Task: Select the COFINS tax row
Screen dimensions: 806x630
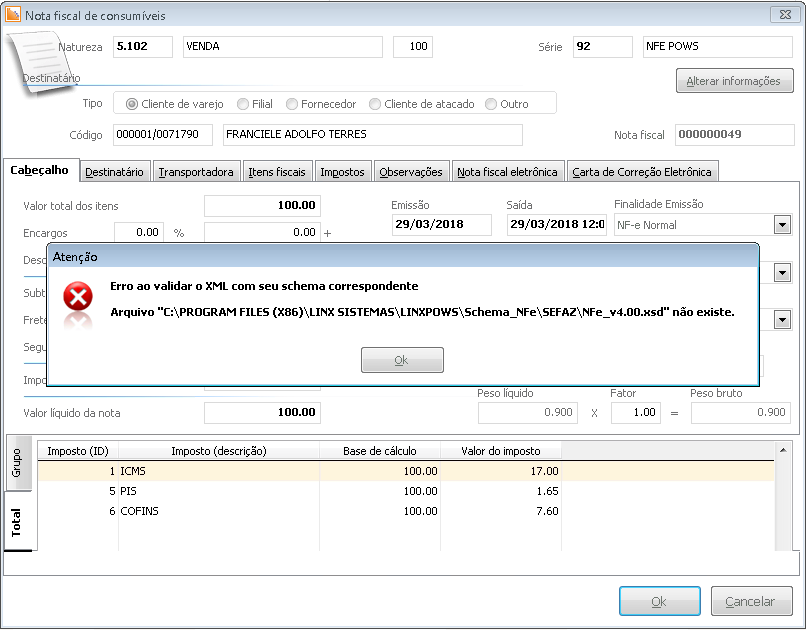Action: (406, 511)
